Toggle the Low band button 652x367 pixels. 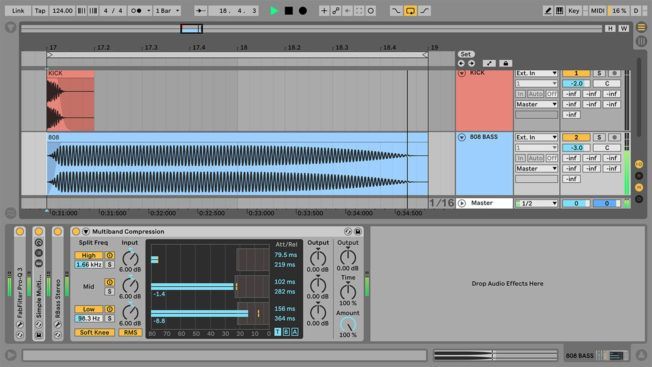pyautogui.click(x=89, y=309)
